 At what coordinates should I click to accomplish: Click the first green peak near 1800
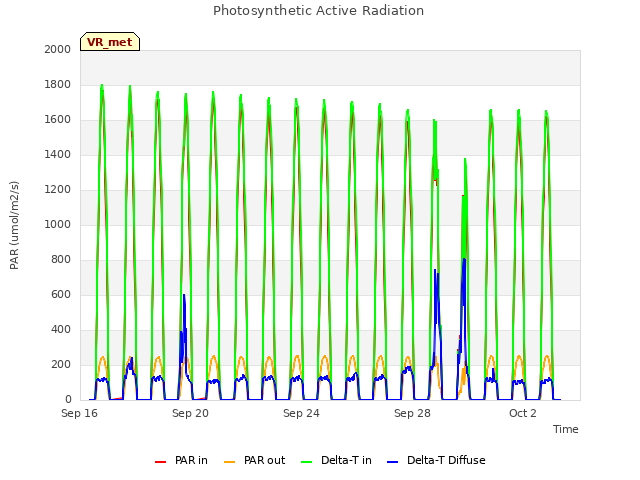coord(102,88)
